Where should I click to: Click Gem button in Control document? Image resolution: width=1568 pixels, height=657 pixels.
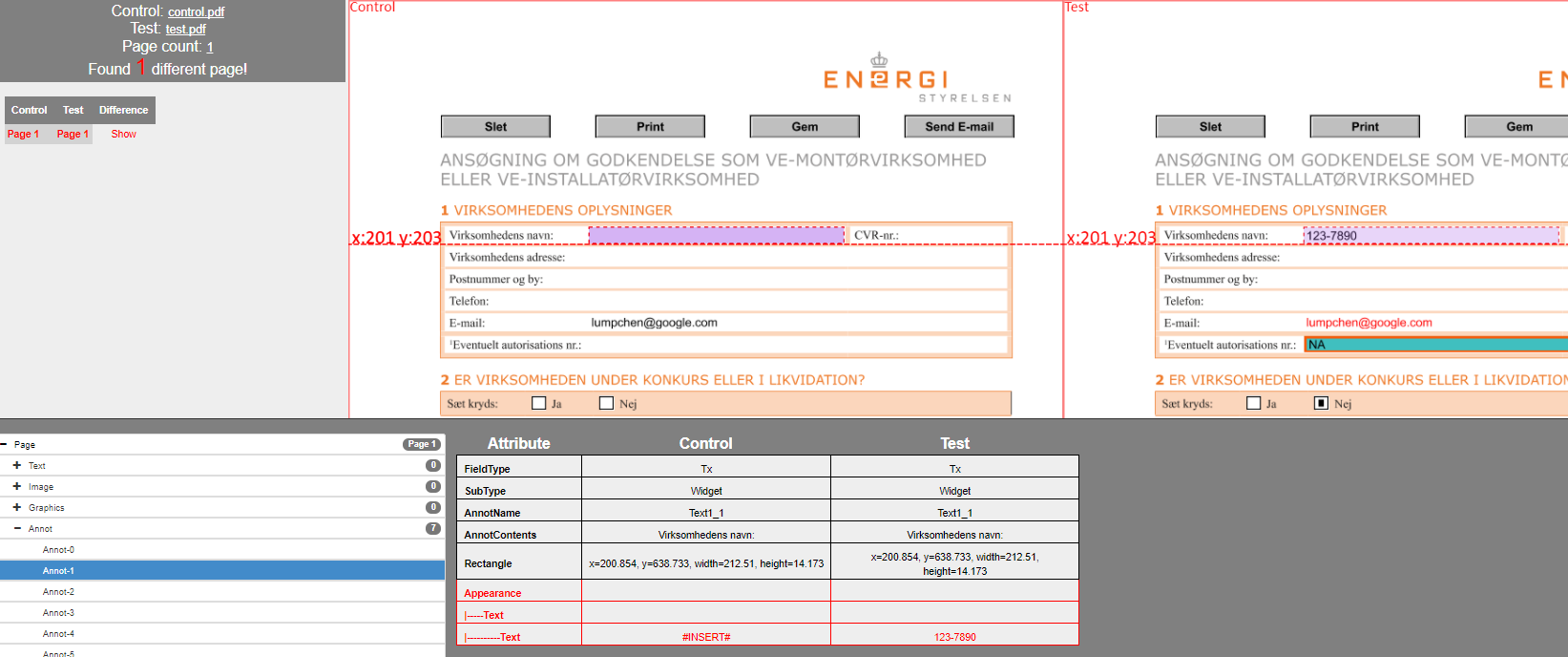[x=805, y=127]
